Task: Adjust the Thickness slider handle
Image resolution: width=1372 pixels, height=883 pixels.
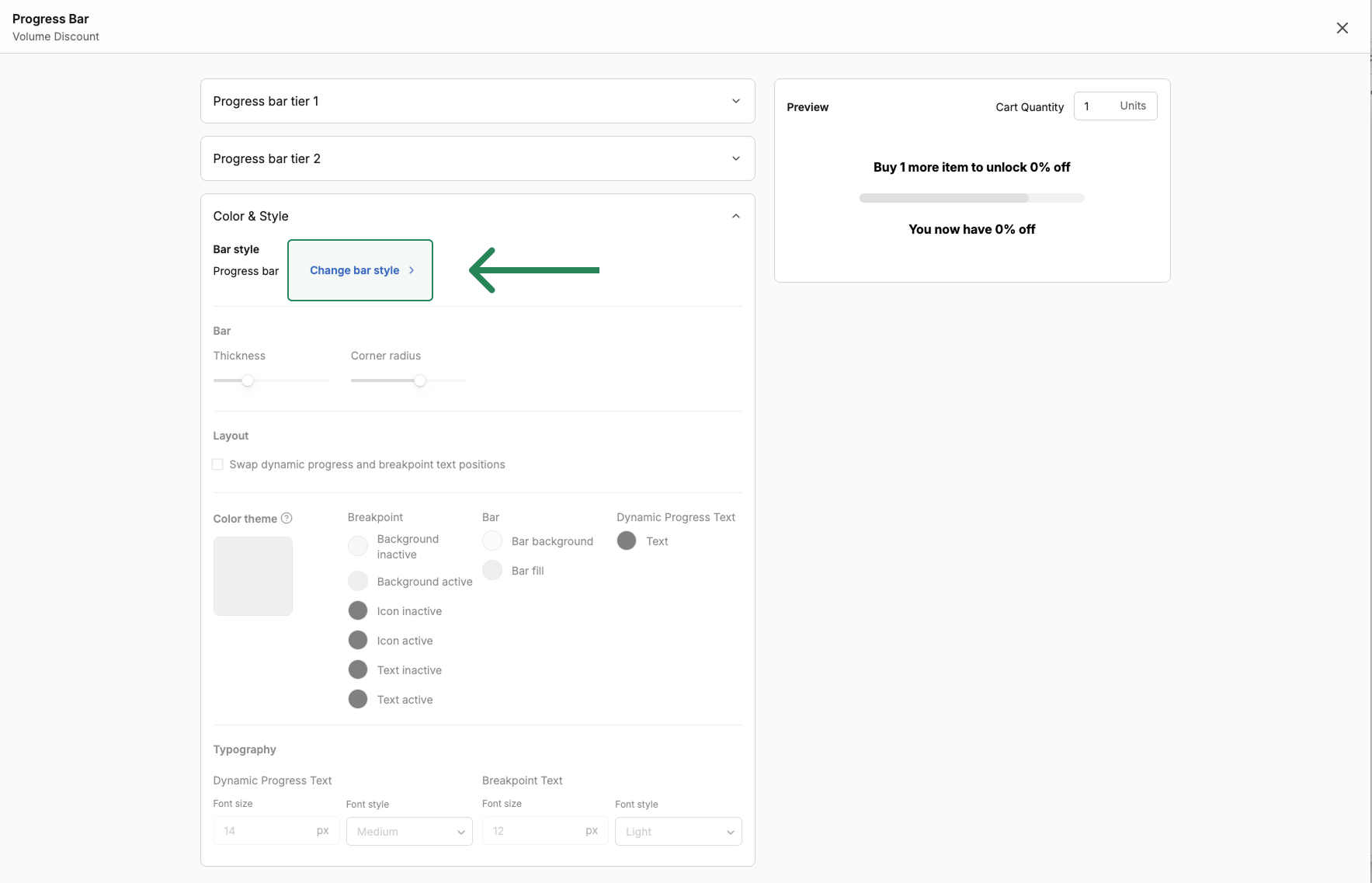Action: pyautogui.click(x=247, y=381)
